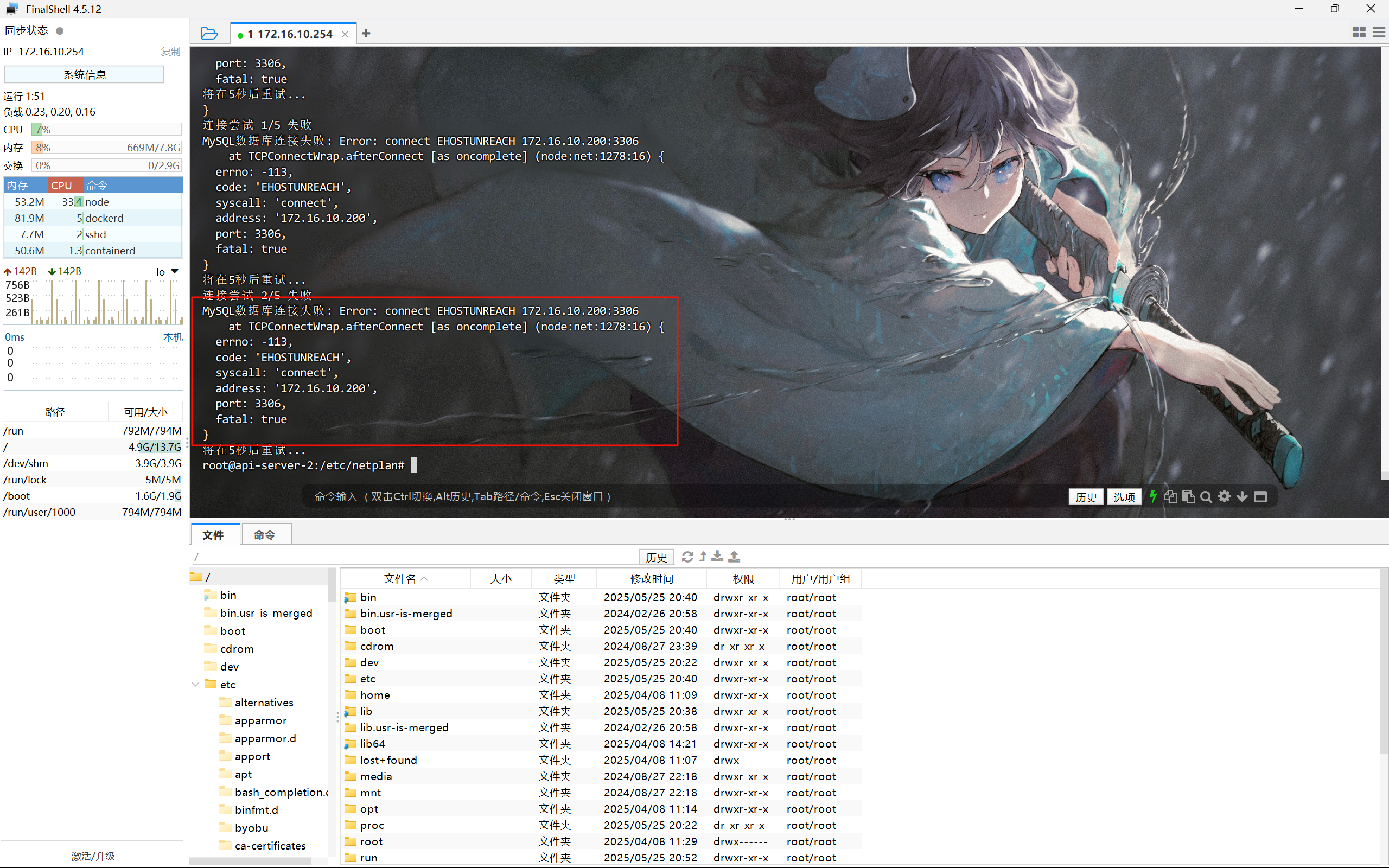Click the terminal search magnifier icon
This screenshot has height=868, width=1389.
tap(1206, 496)
